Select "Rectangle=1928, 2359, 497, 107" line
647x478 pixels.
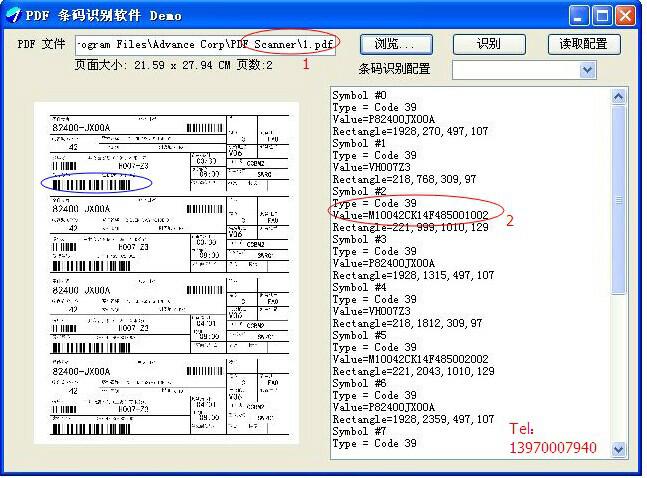413,419
